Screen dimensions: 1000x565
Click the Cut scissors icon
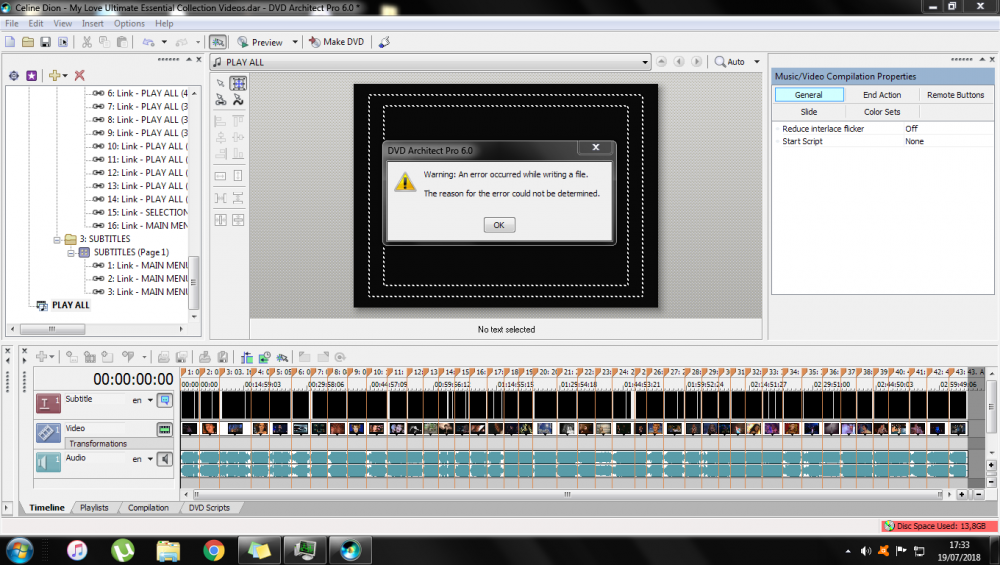click(x=87, y=42)
